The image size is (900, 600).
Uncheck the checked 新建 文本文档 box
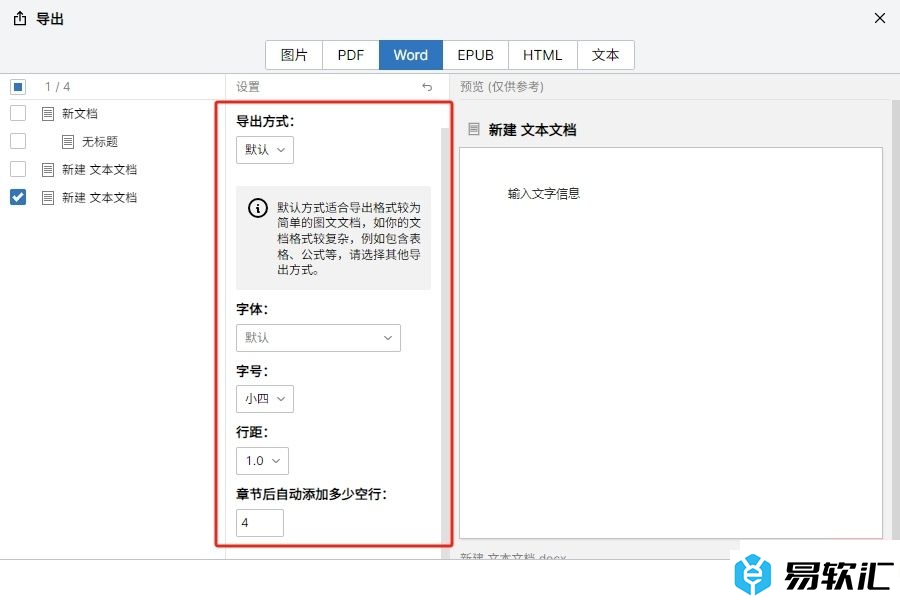(18, 198)
